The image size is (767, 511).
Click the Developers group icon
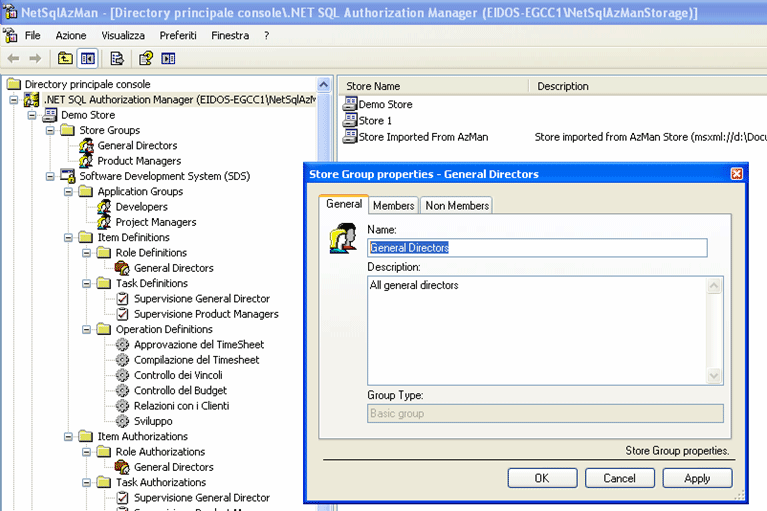coord(104,207)
